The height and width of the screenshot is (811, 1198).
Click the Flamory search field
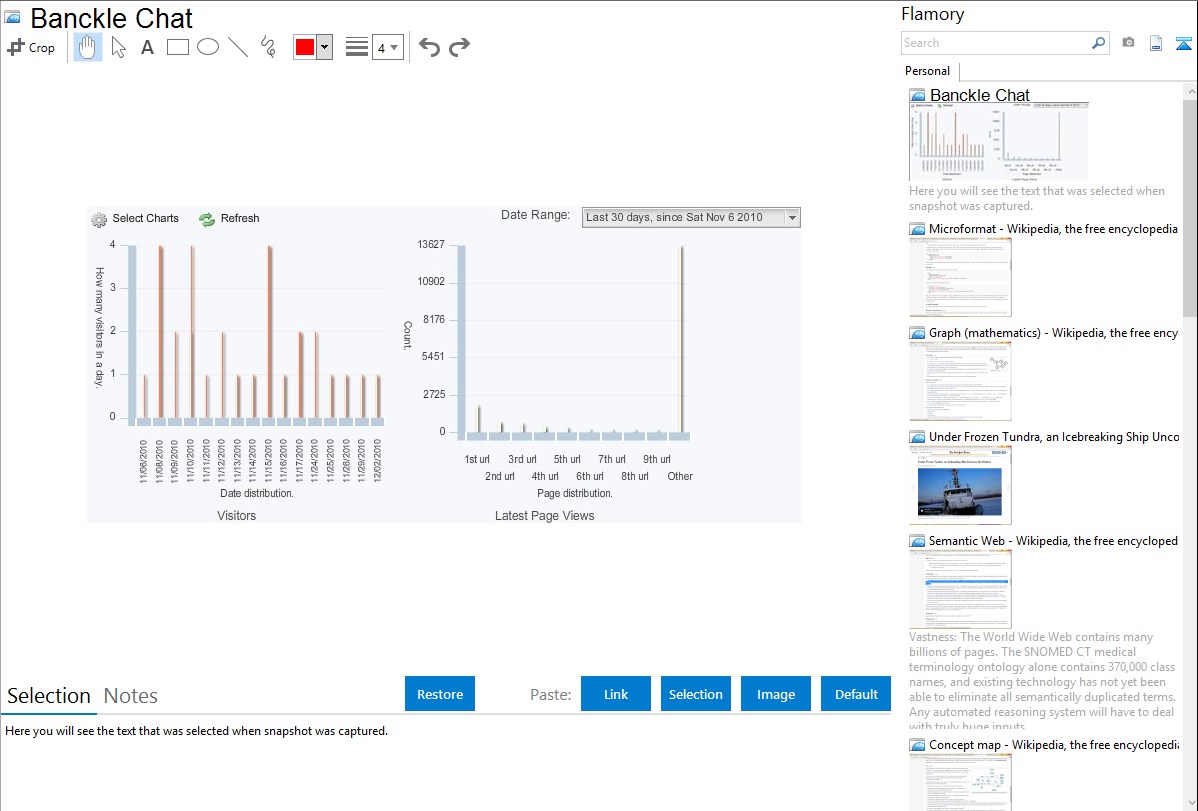[995, 43]
